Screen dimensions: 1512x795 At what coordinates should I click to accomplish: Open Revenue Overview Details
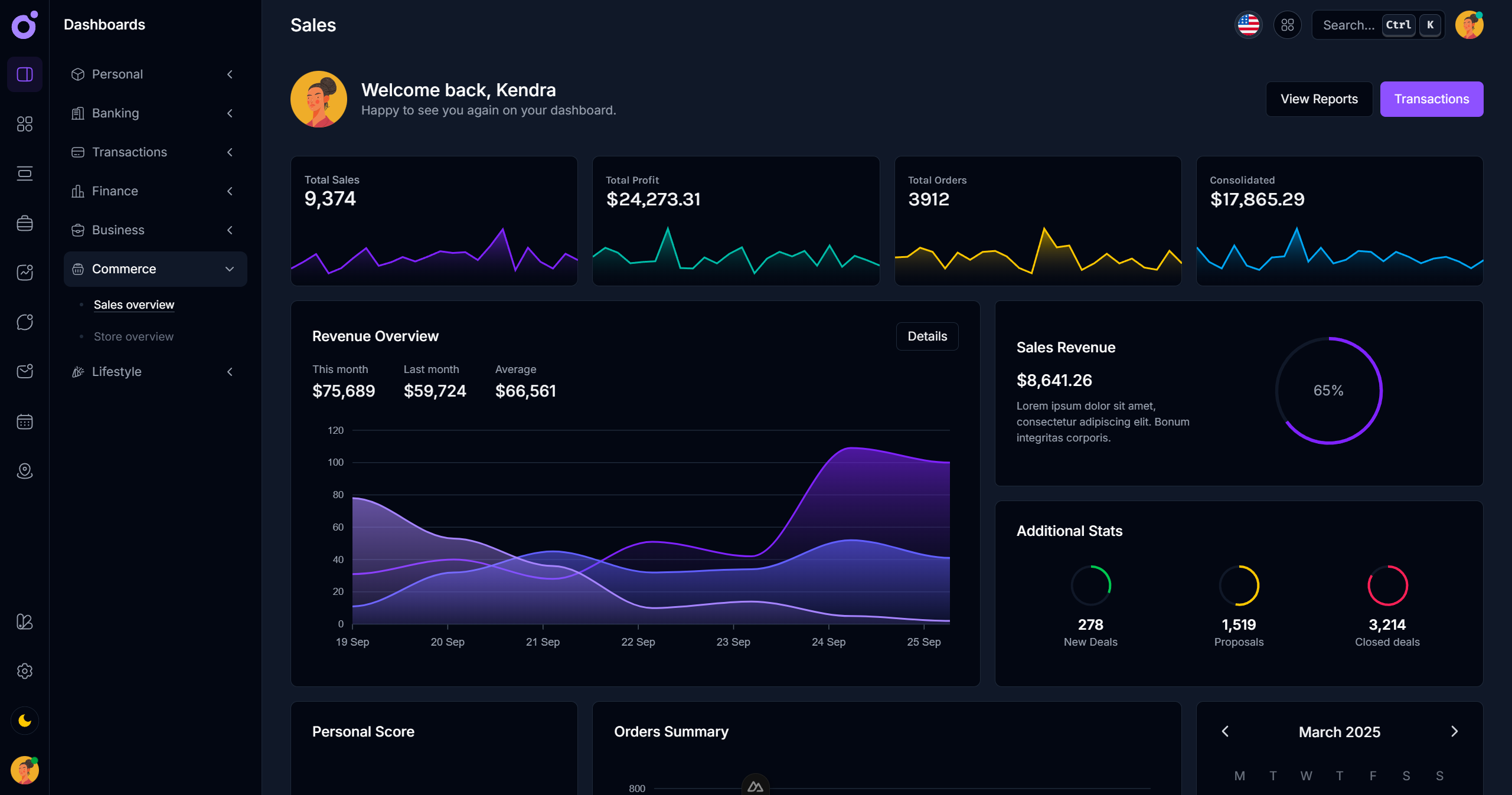tap(927, 336)
